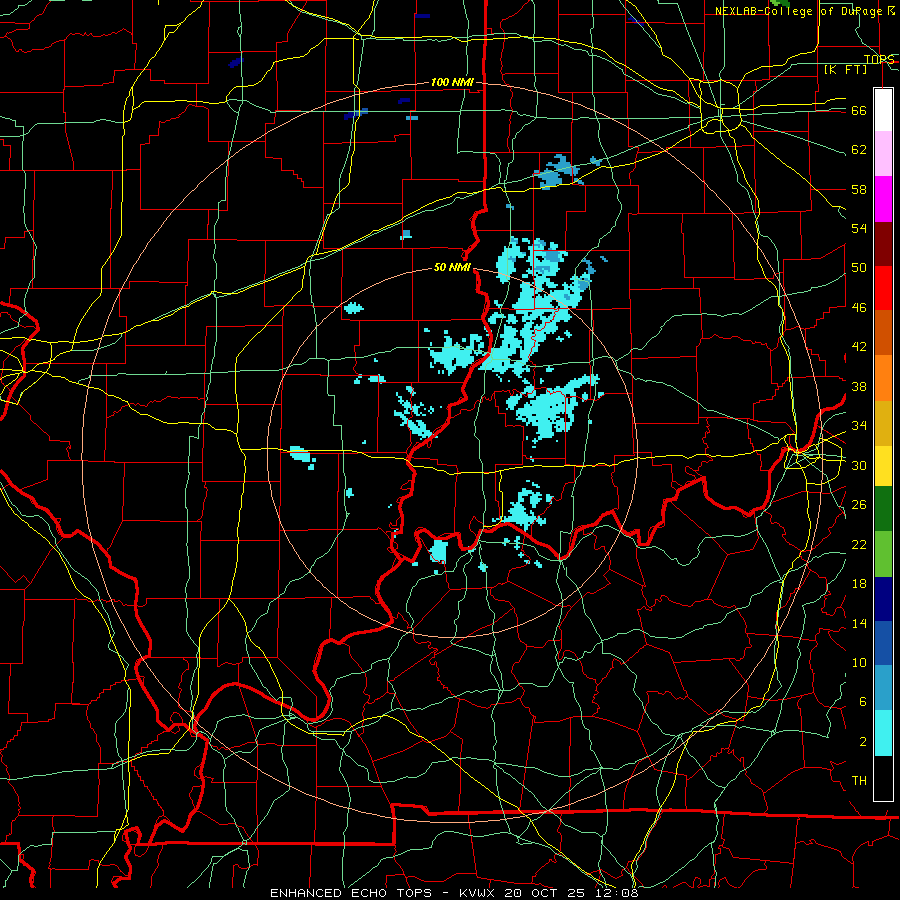Click the TH threshold legend label

(x=859, y=781)
